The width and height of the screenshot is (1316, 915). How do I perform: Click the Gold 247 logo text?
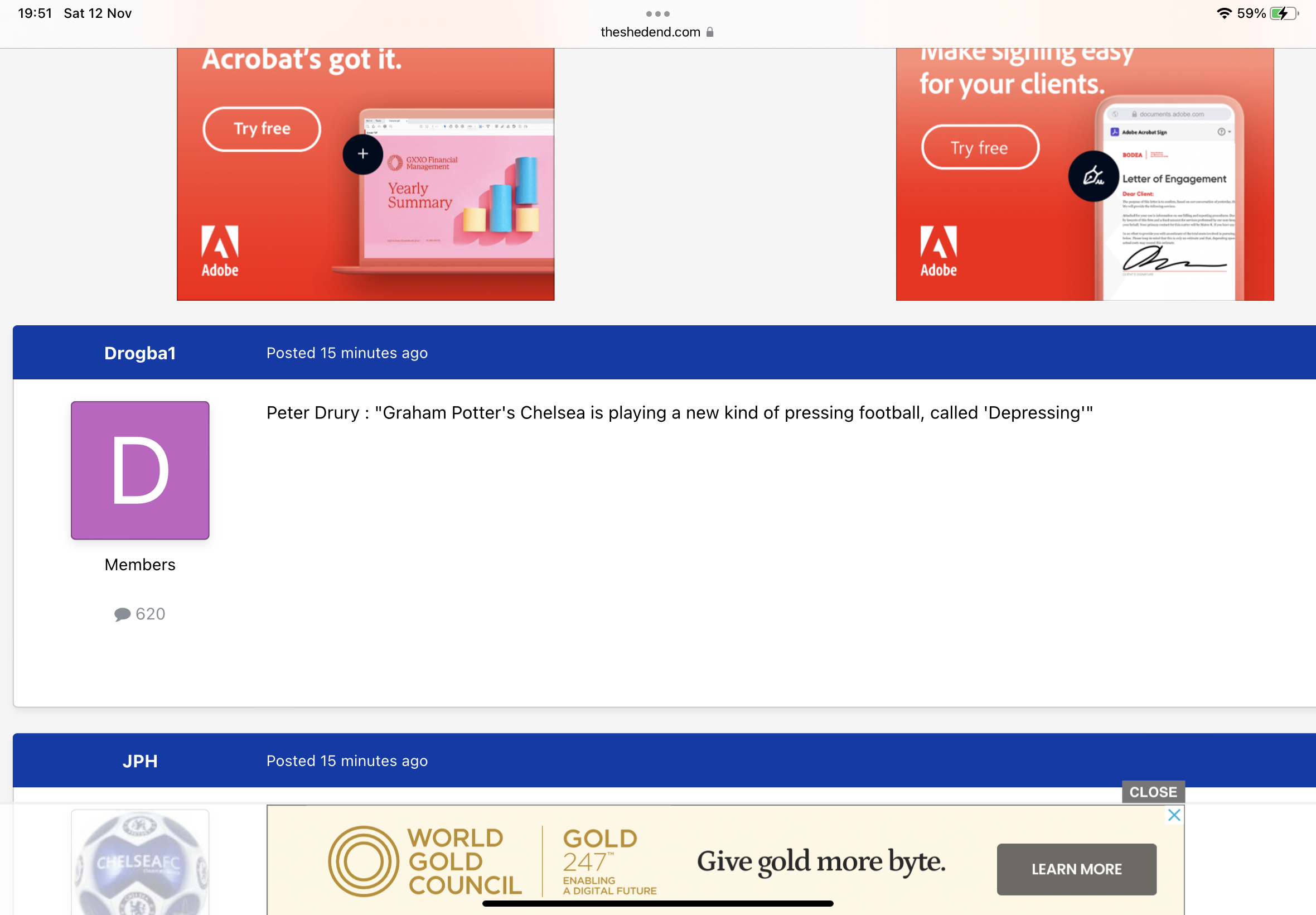[609, 861]
